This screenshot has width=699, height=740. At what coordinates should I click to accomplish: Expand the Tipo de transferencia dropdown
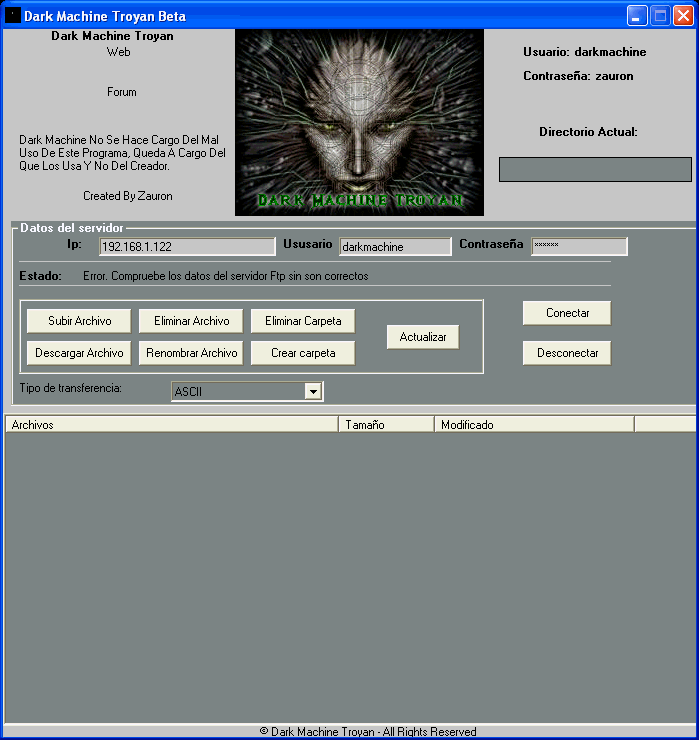(x=313, y=392)
